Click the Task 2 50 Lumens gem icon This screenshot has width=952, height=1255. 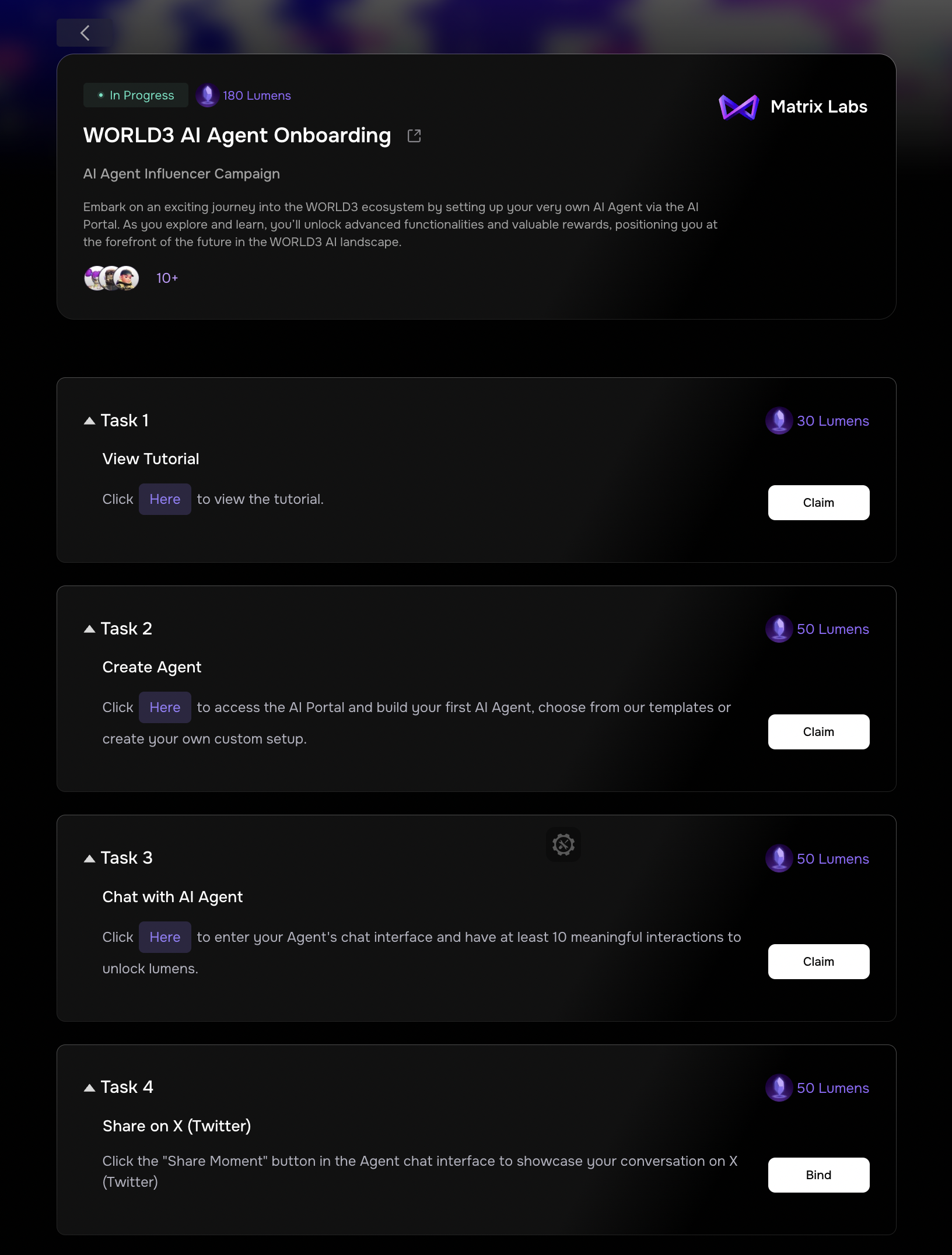pos(779,629)
